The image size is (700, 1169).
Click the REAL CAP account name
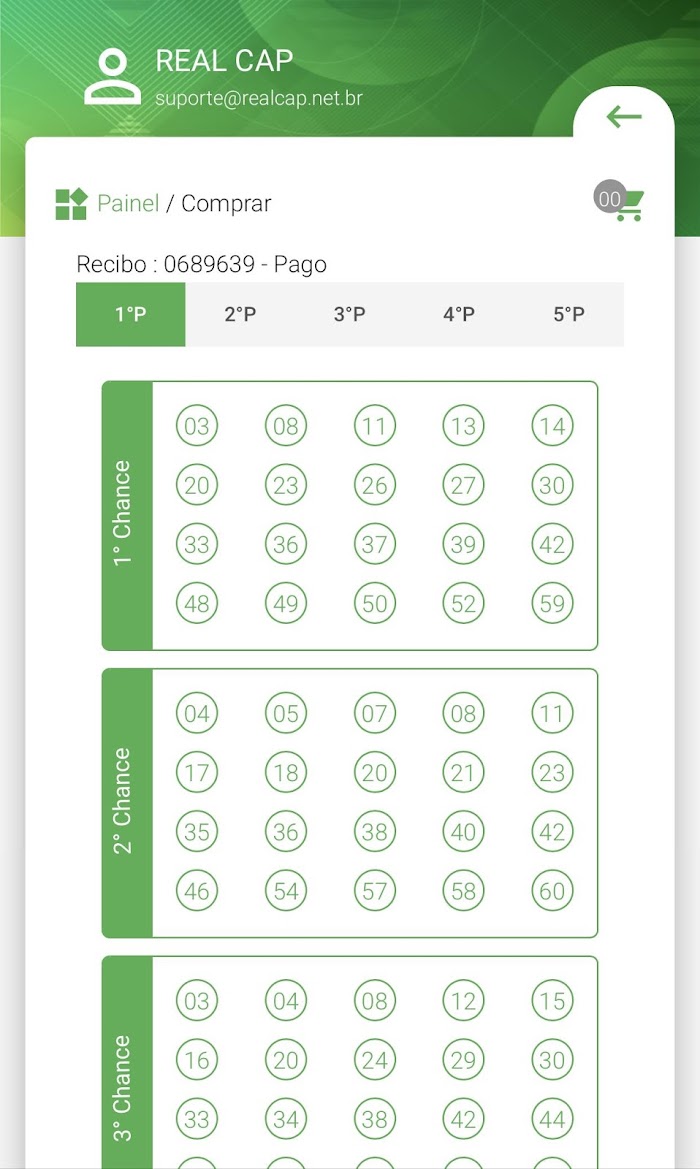(224, 61)
